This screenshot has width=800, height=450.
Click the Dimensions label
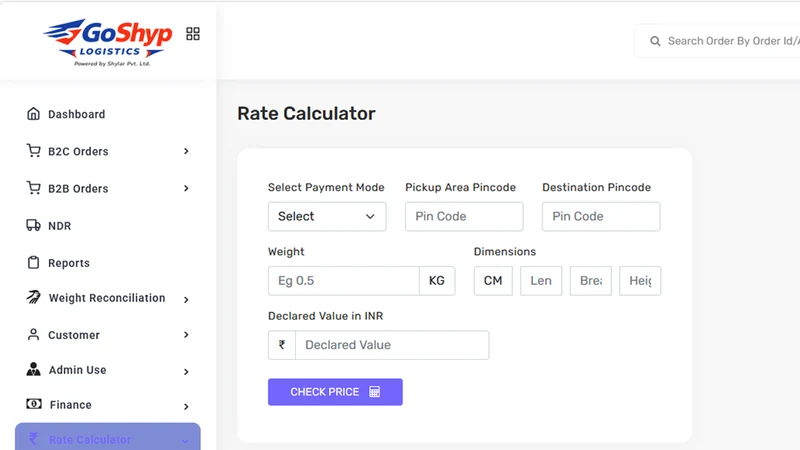(x=505, y=252)
